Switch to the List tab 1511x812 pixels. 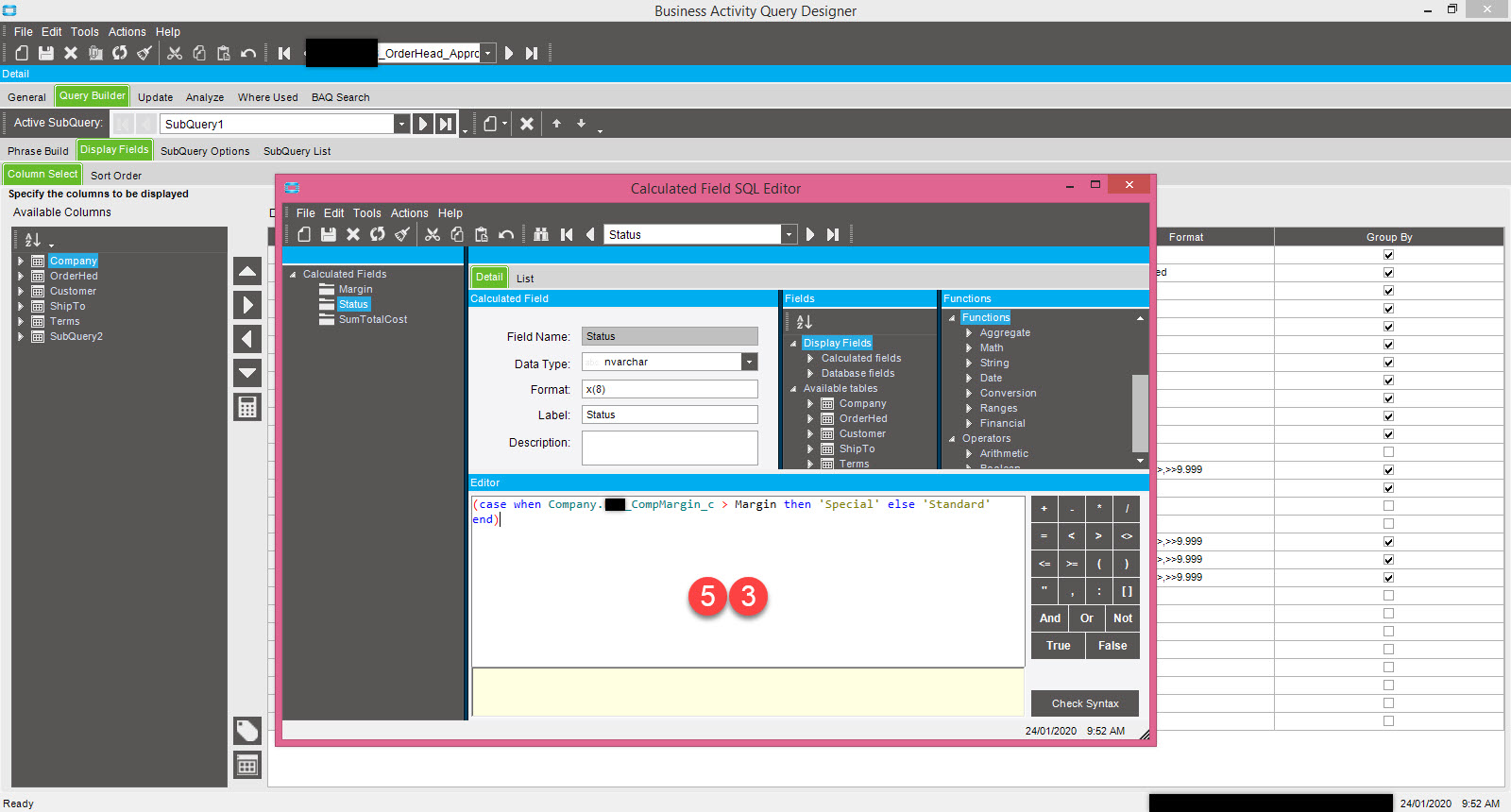click(525, 279)
